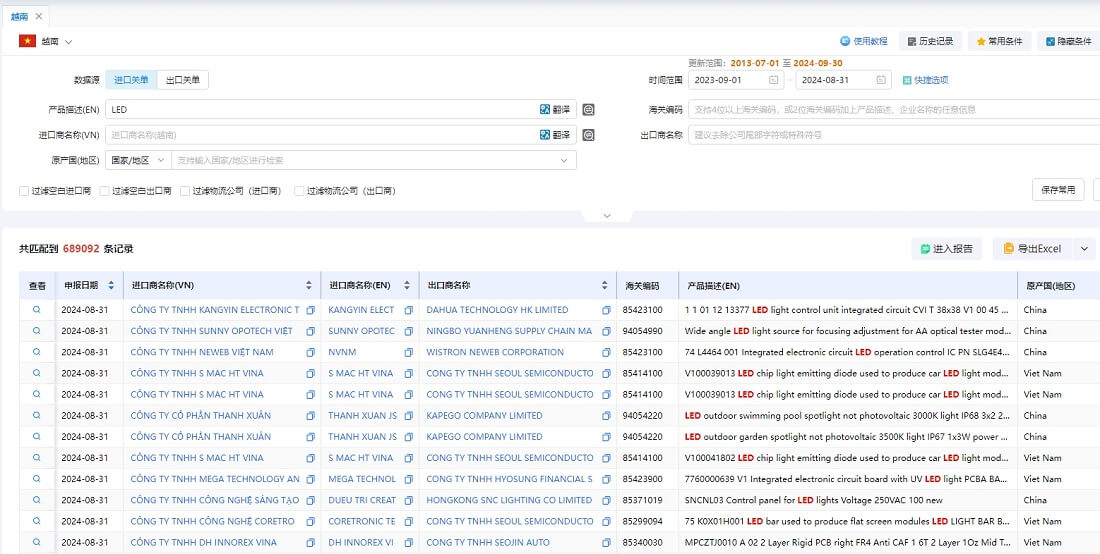Click 689092 matched records count
The height and width of the screenshot is (554, 1100).
coord(81,249)
